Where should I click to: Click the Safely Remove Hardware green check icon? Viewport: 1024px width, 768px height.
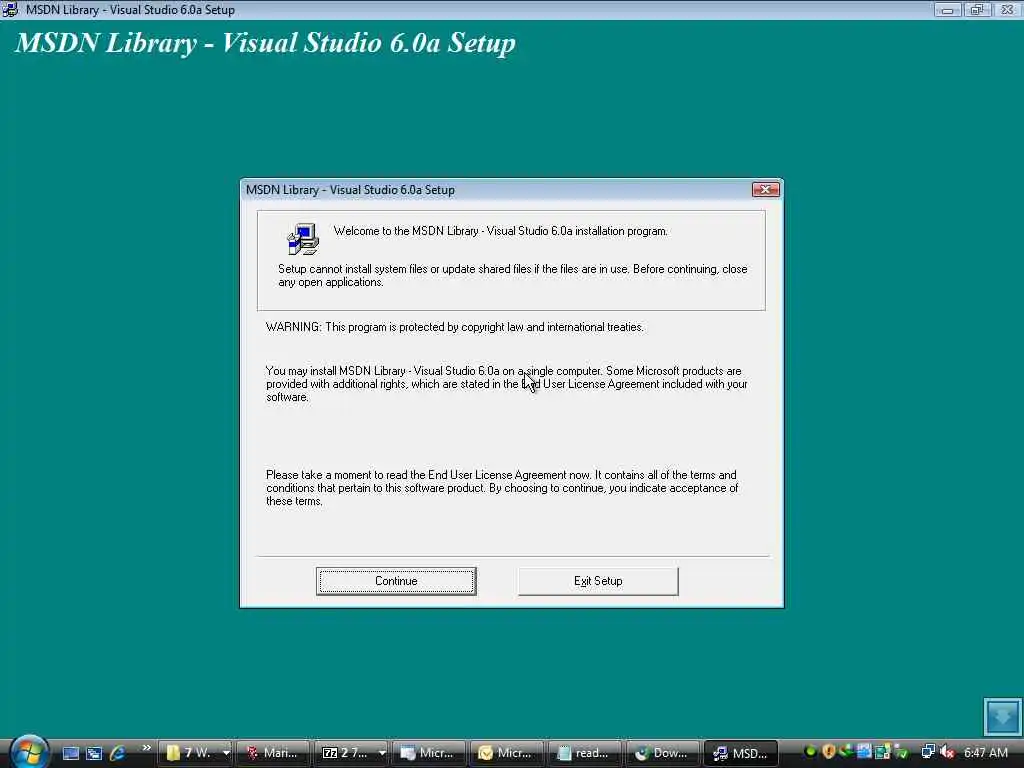(901, 752)
